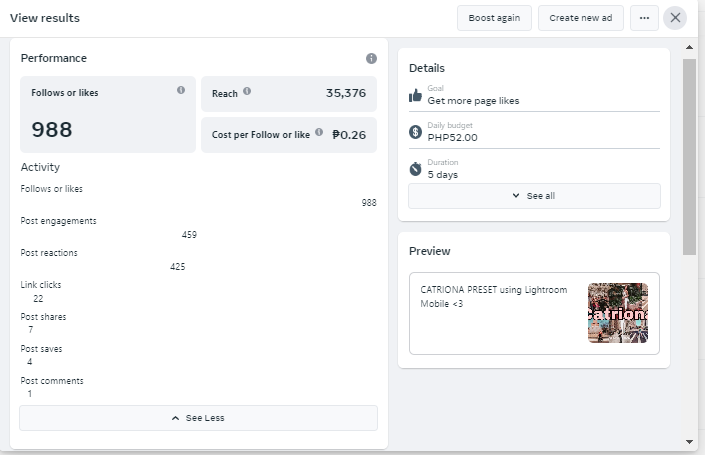Open the Catriona preset ad thumbnail
Screen dimensions: 705x455
pyautogui.click(x=617, y=313)
